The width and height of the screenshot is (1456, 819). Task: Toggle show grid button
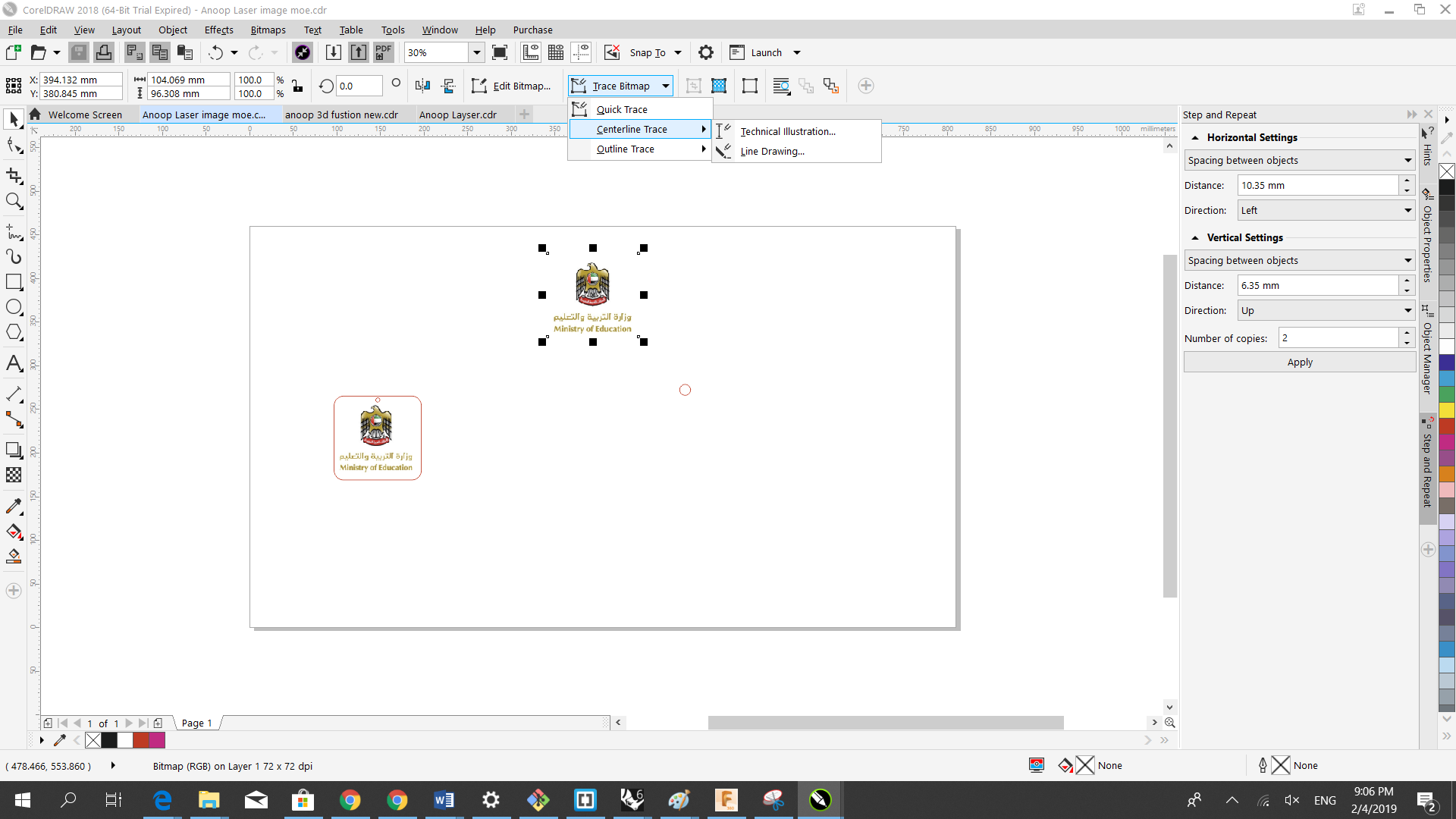(556, 52)
